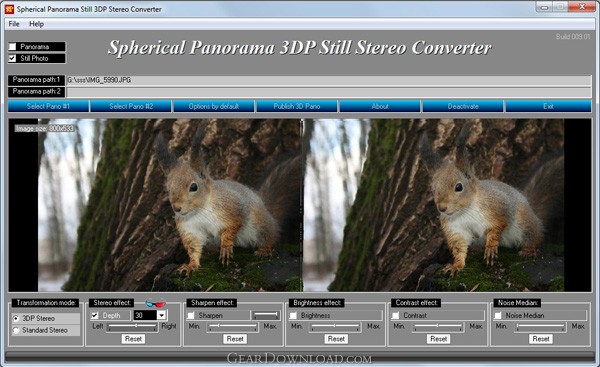The height and width of the screenshot is (367, 600).
Task: Click the 'Image size: 800x533' label
Action: coord(44,129)
